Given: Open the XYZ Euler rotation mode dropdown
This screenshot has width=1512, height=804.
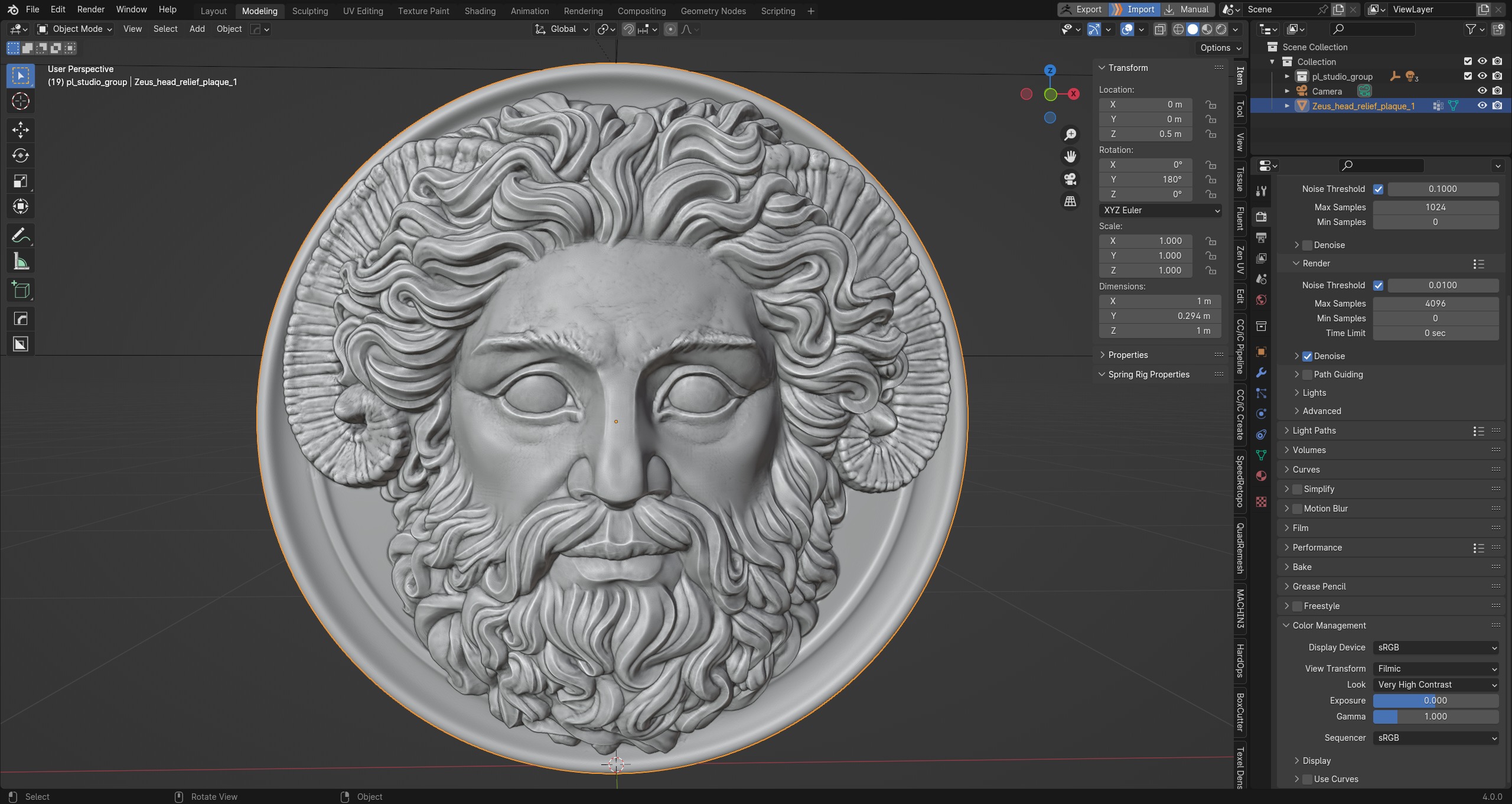Looking at the screenshot, I should [1160, 210].
